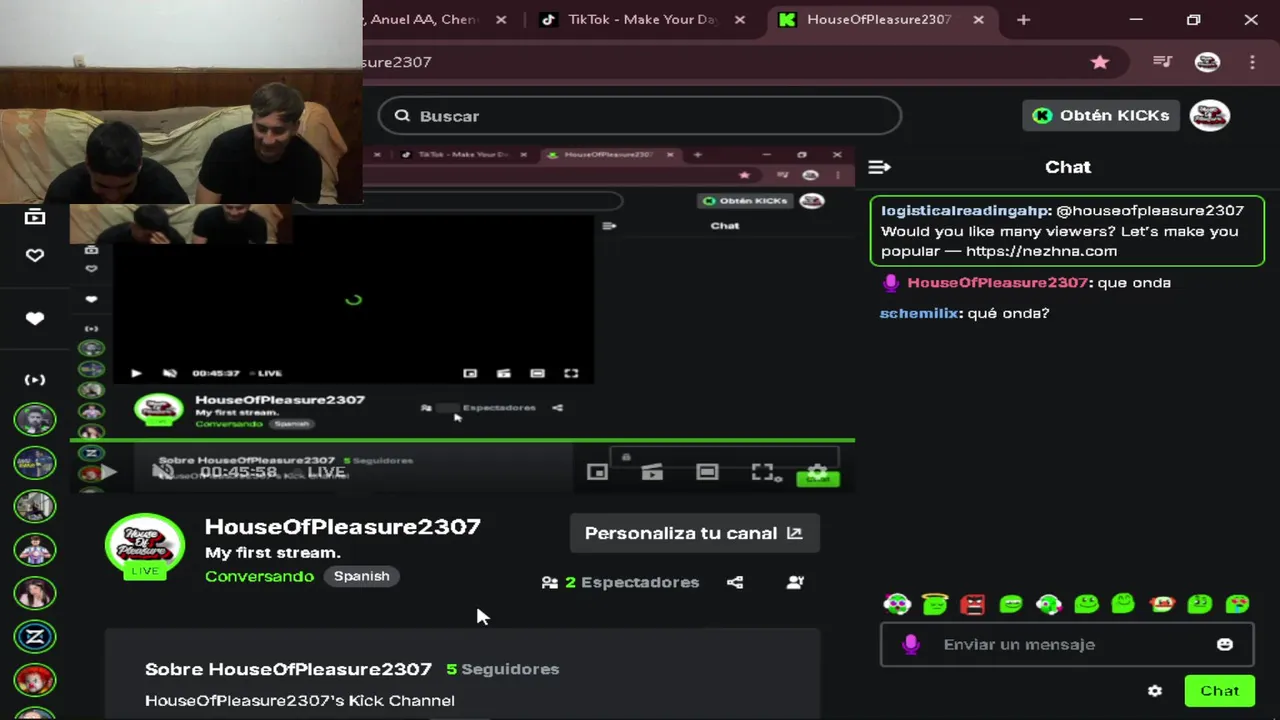The image size is (1280, 720).
Task: Enter fullscreen on the video player
Action: coord(762,472)
